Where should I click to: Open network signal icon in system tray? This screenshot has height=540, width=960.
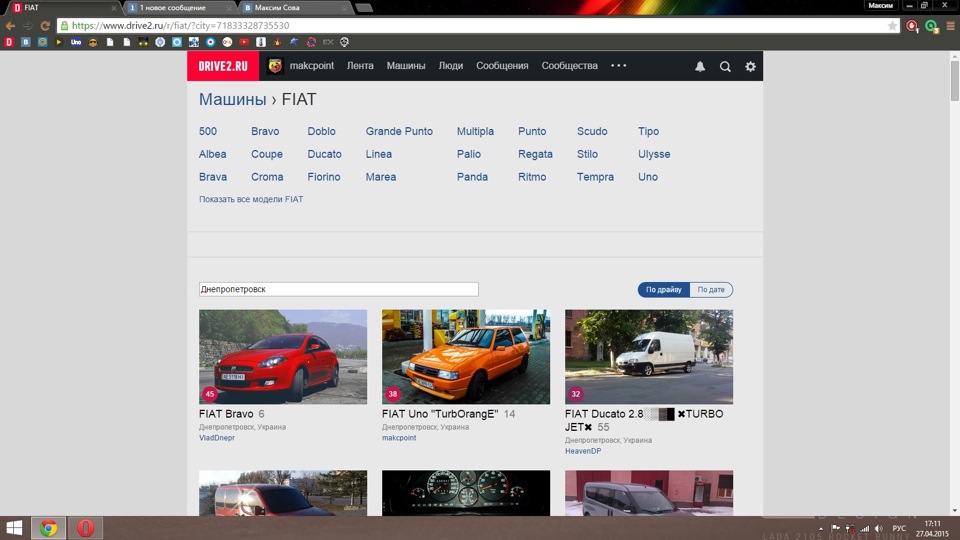[864, 528]
